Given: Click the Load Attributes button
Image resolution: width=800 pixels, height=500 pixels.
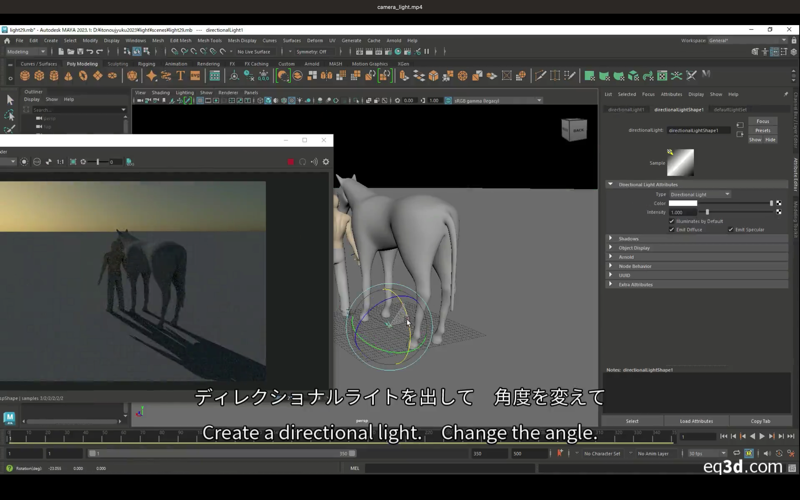Looking at the screenshot, I should (x=696, y=421).
